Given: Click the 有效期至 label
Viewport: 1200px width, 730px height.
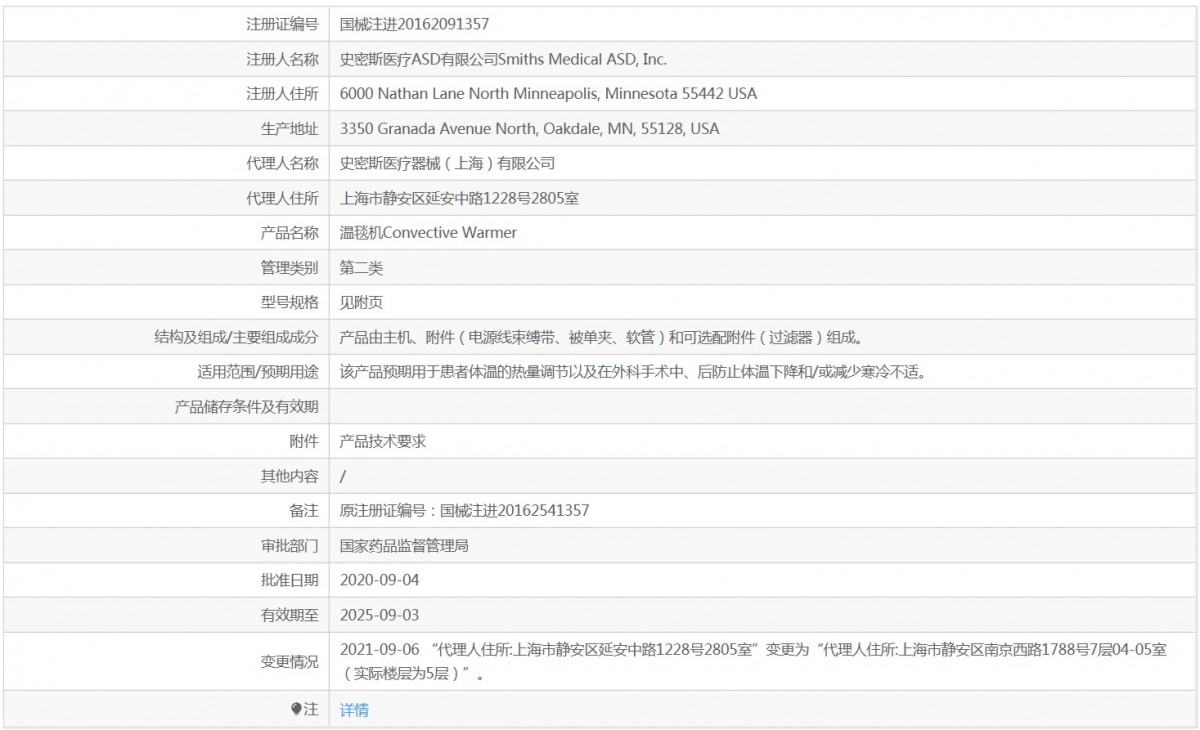Looking at the screenshot, I should (x=289, y=615).
